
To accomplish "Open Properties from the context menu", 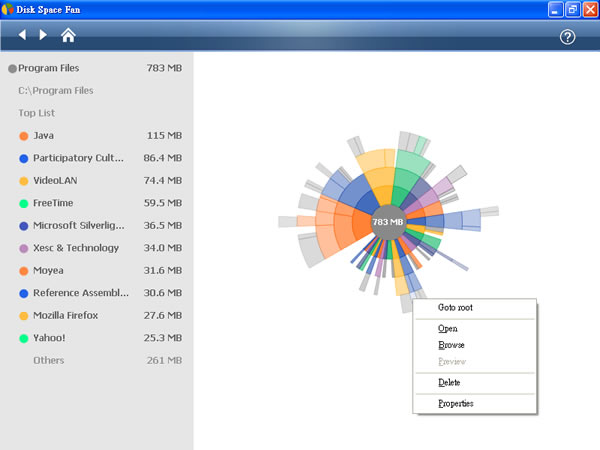I will (x=456, y=403).
